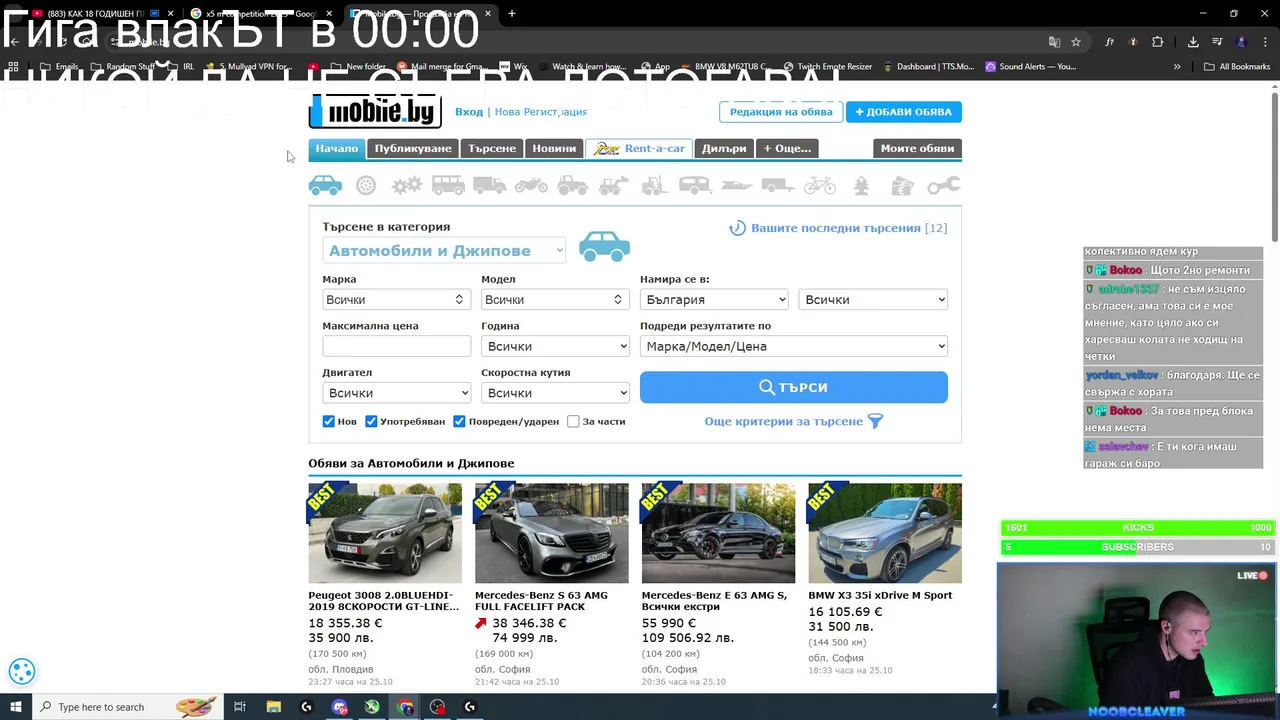Select the services wrench category icon
1280x720 pixels.
(x=943, y=185)
